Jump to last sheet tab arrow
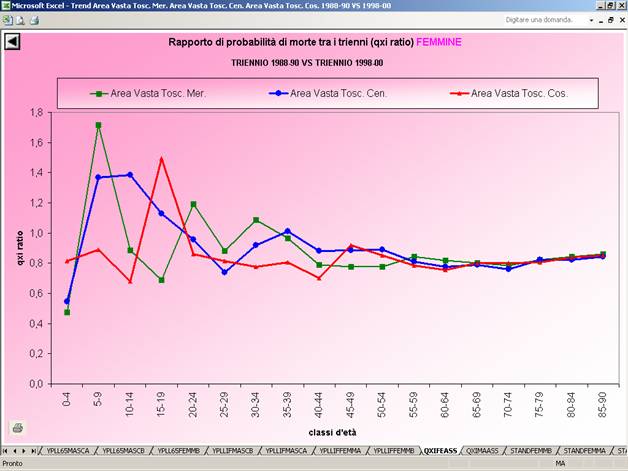 tap(34, 451)
